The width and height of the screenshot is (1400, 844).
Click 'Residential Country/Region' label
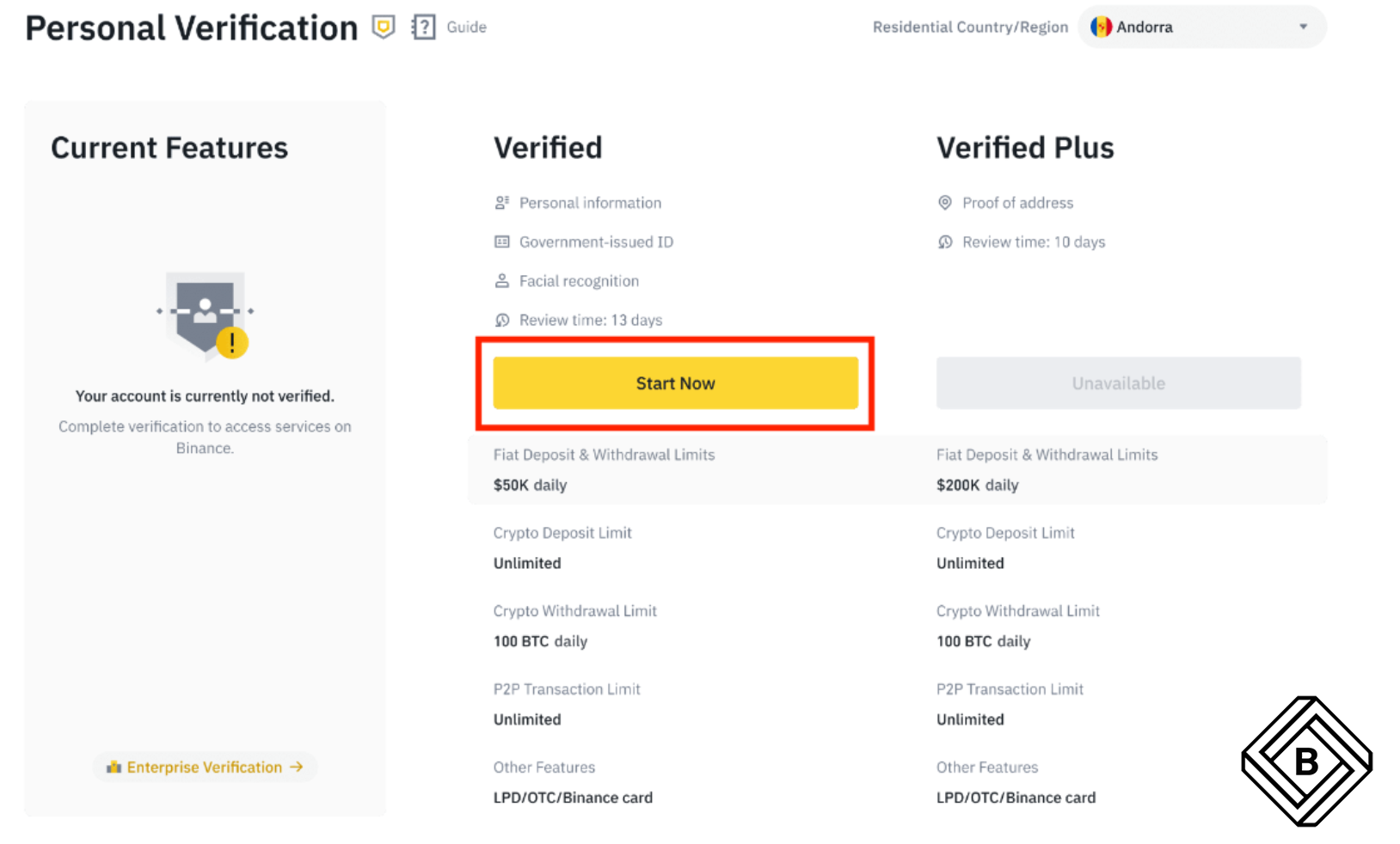point(970,27)
